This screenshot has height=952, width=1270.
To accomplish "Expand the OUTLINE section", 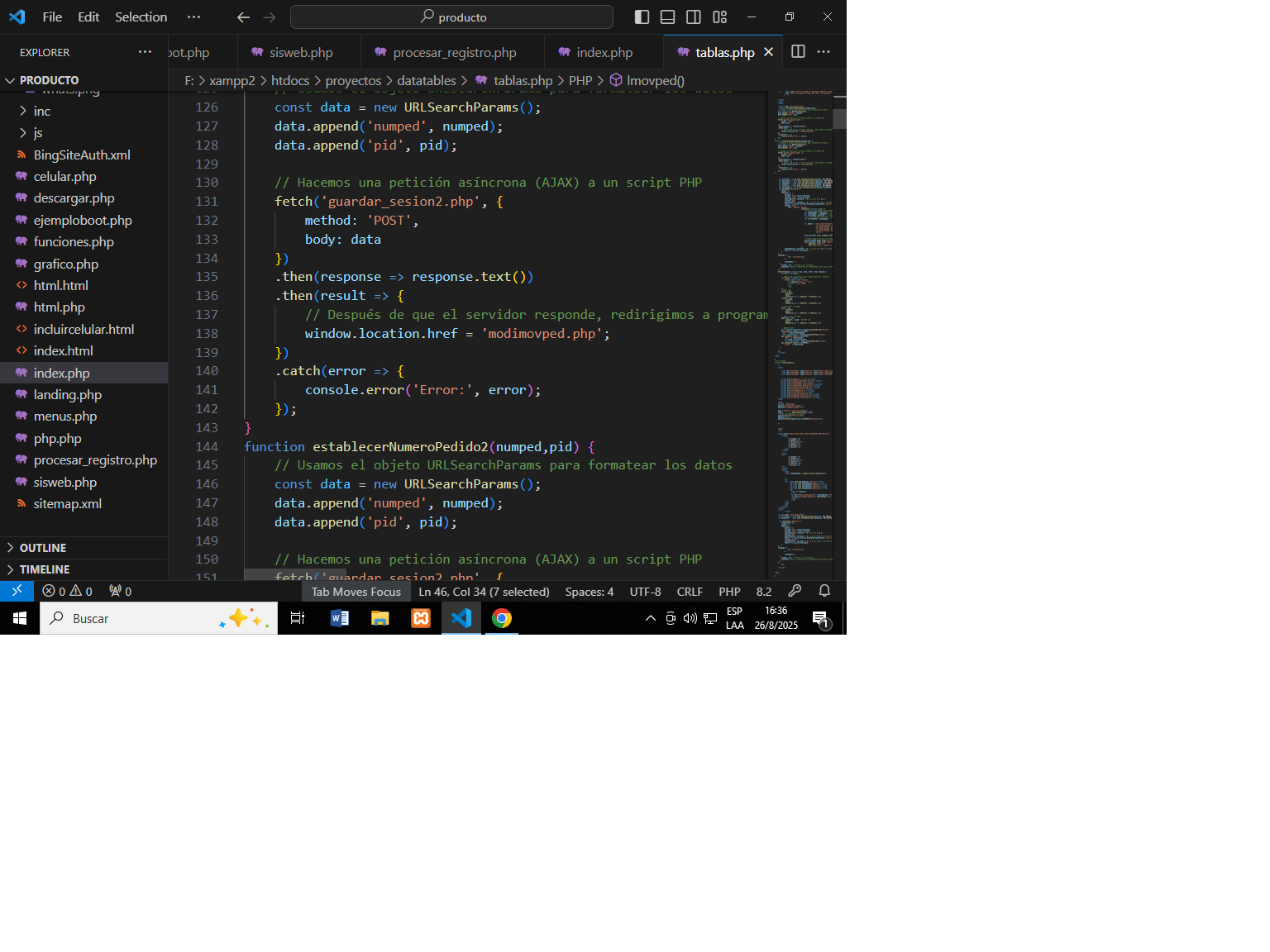I will [43, 548].
